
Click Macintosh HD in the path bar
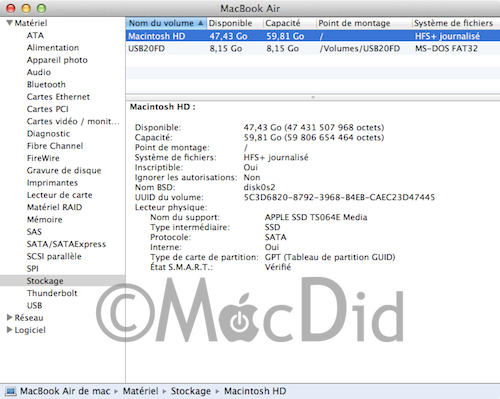[255, 391]
